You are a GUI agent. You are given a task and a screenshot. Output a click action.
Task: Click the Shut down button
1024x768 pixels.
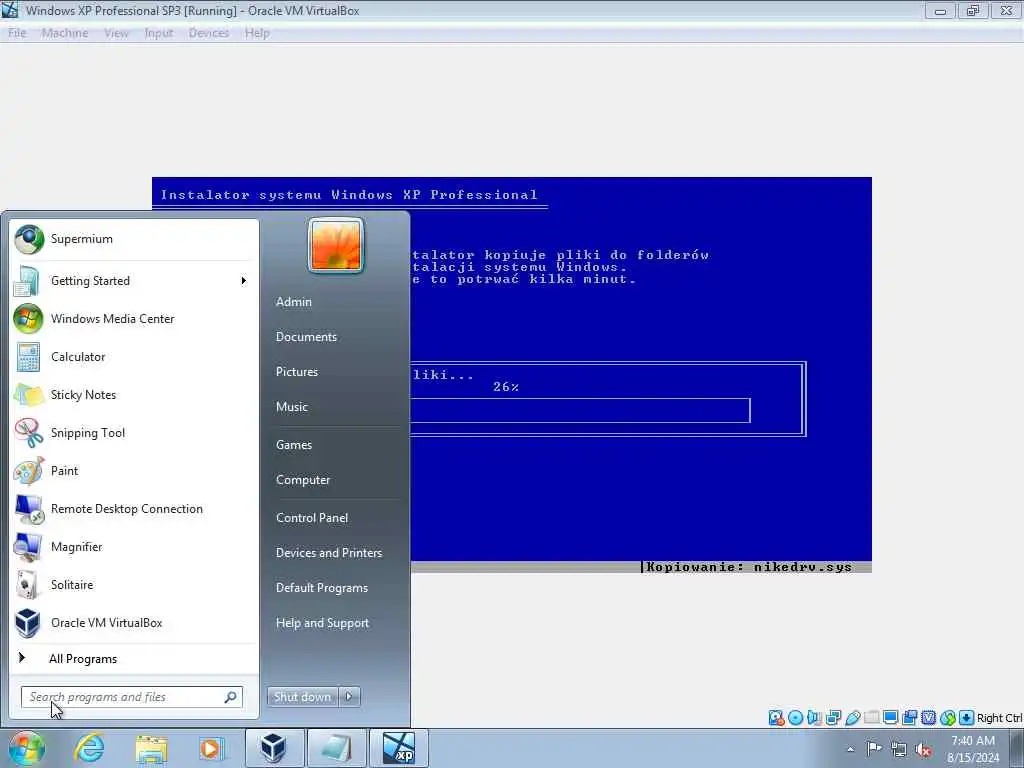[302, 697]
